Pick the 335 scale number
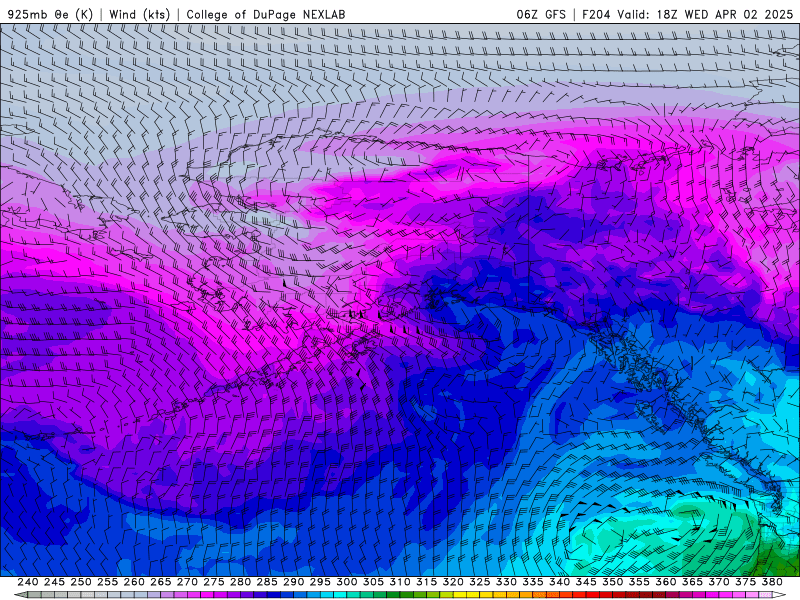Image resolution: width=800 pixels, height=600 pixels. point(533,582)
